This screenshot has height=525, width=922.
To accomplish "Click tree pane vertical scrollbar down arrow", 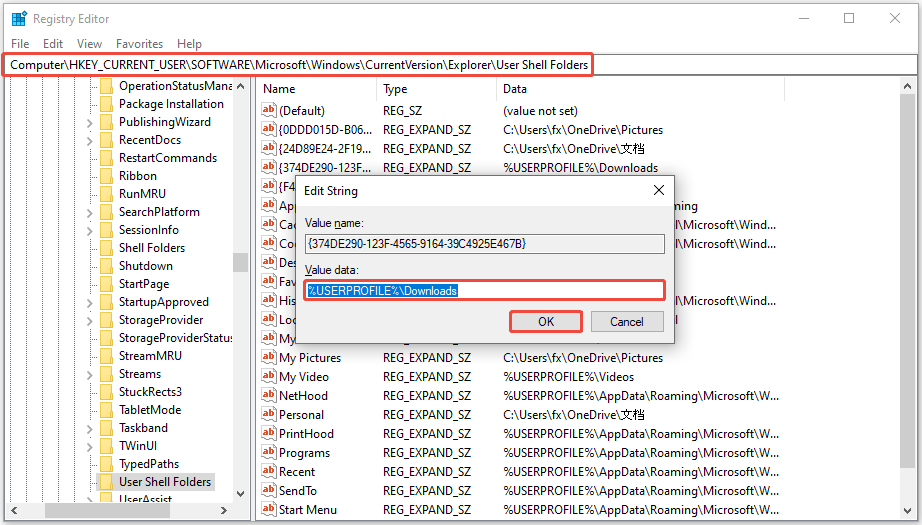I will [x=240, y=494].
